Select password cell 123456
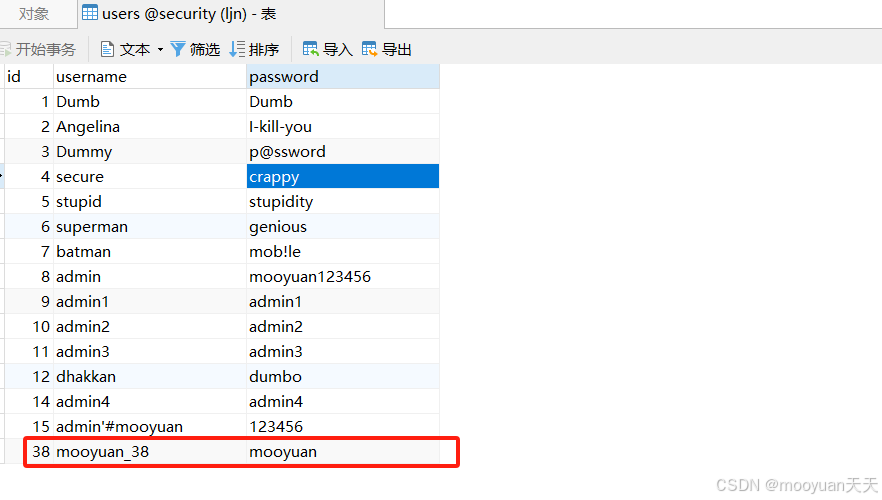The width and height of the screenshot is (882, 500). pos(343,427)
